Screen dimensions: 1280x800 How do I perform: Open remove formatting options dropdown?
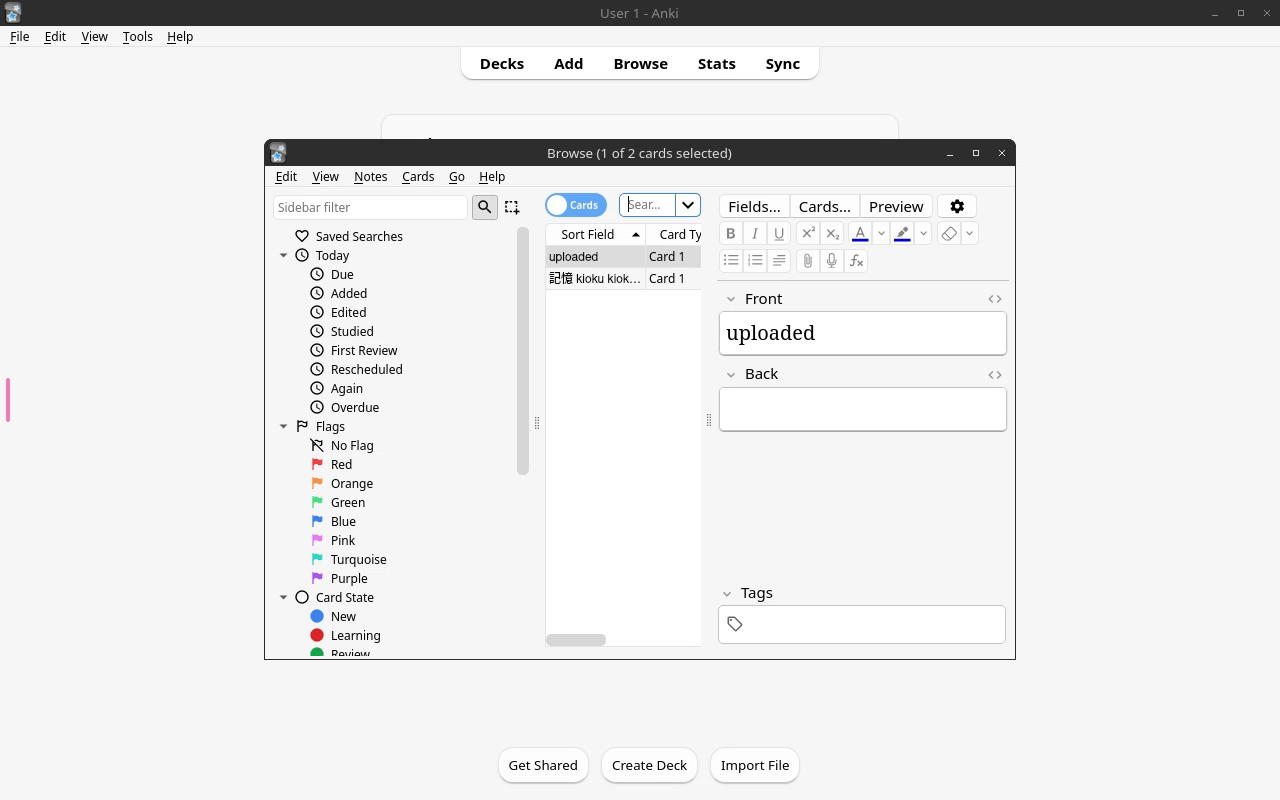[969, 233]
